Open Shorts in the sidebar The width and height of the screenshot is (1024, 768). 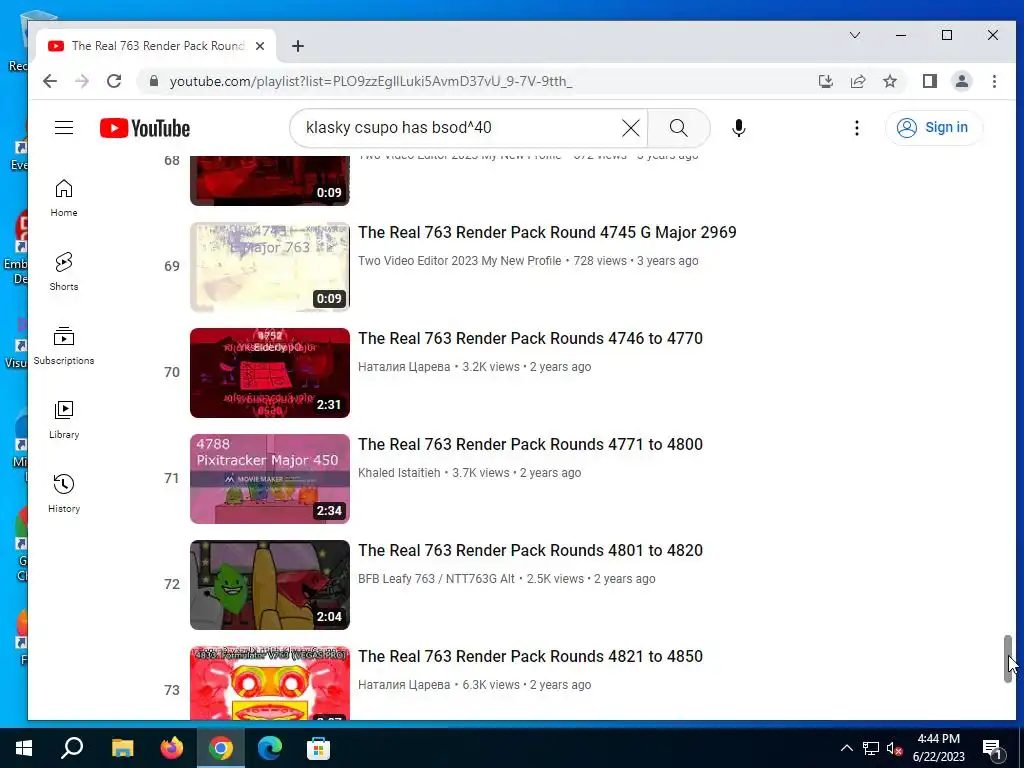click(63, 272)
